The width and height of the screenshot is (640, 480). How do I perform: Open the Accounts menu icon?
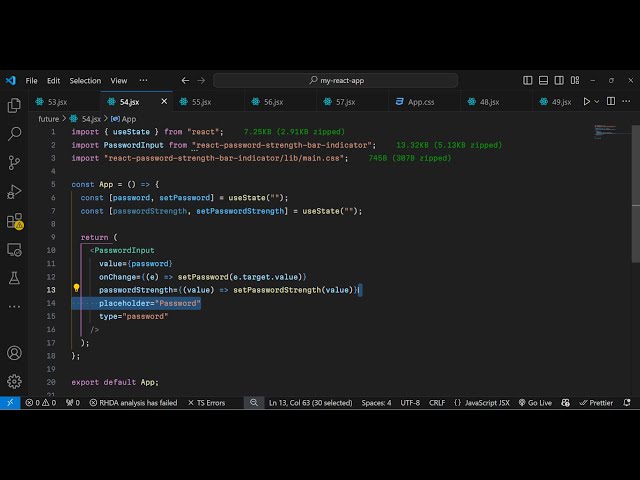pos(14,352)
